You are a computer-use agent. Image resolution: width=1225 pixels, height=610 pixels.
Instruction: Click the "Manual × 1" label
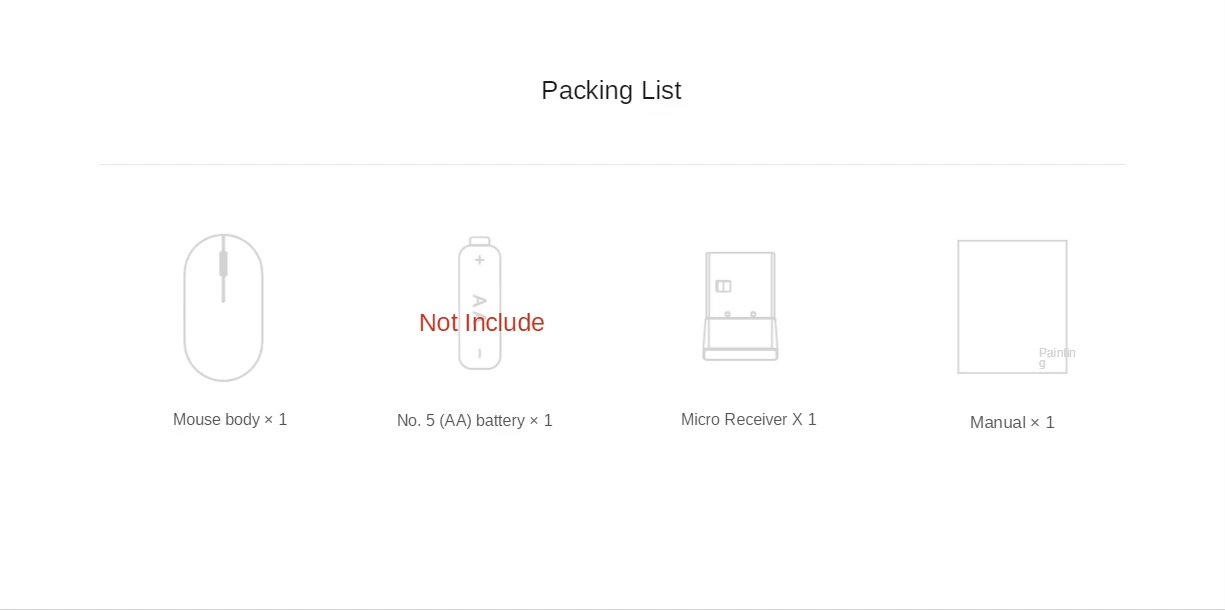(1012, 423)
